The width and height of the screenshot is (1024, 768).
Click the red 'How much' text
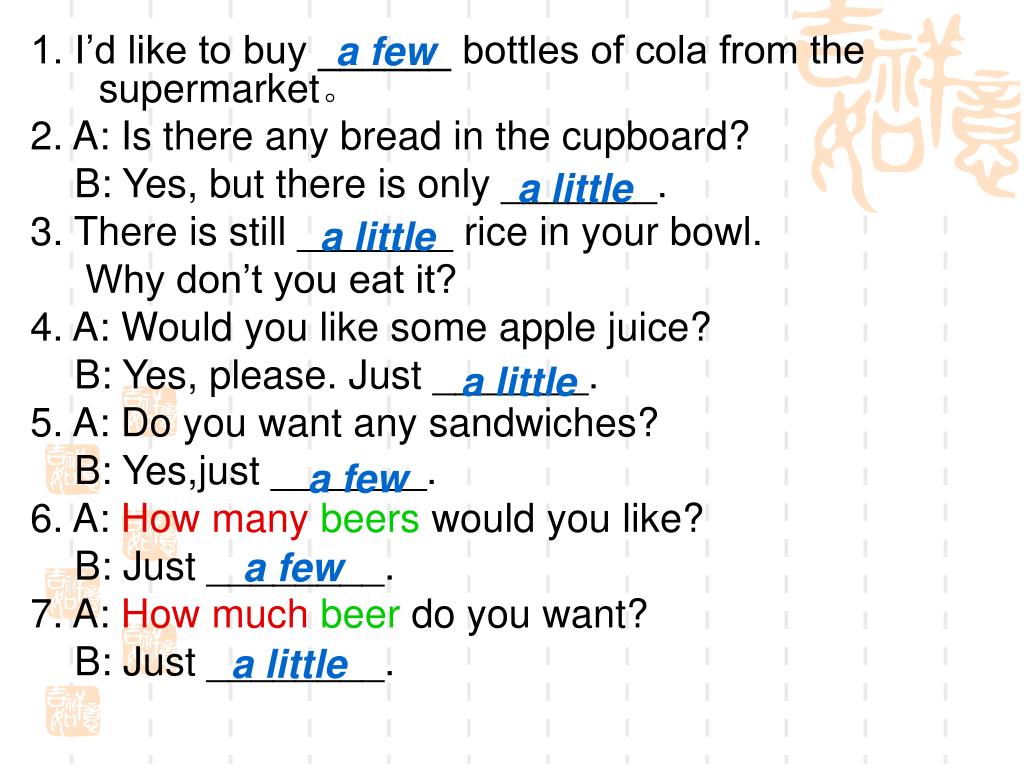click(x=215, y=615)
